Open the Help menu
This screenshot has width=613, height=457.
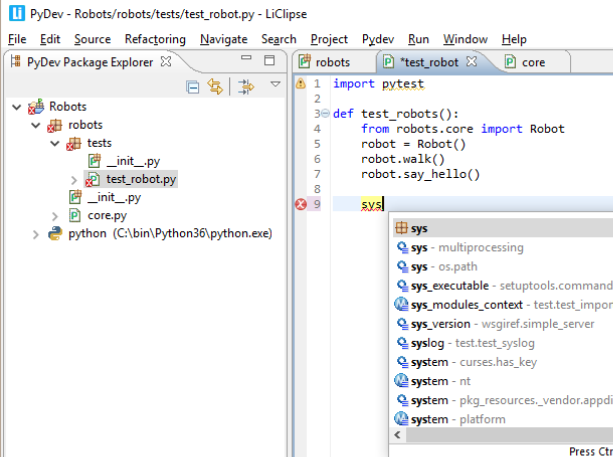click(x=514, y=39)
